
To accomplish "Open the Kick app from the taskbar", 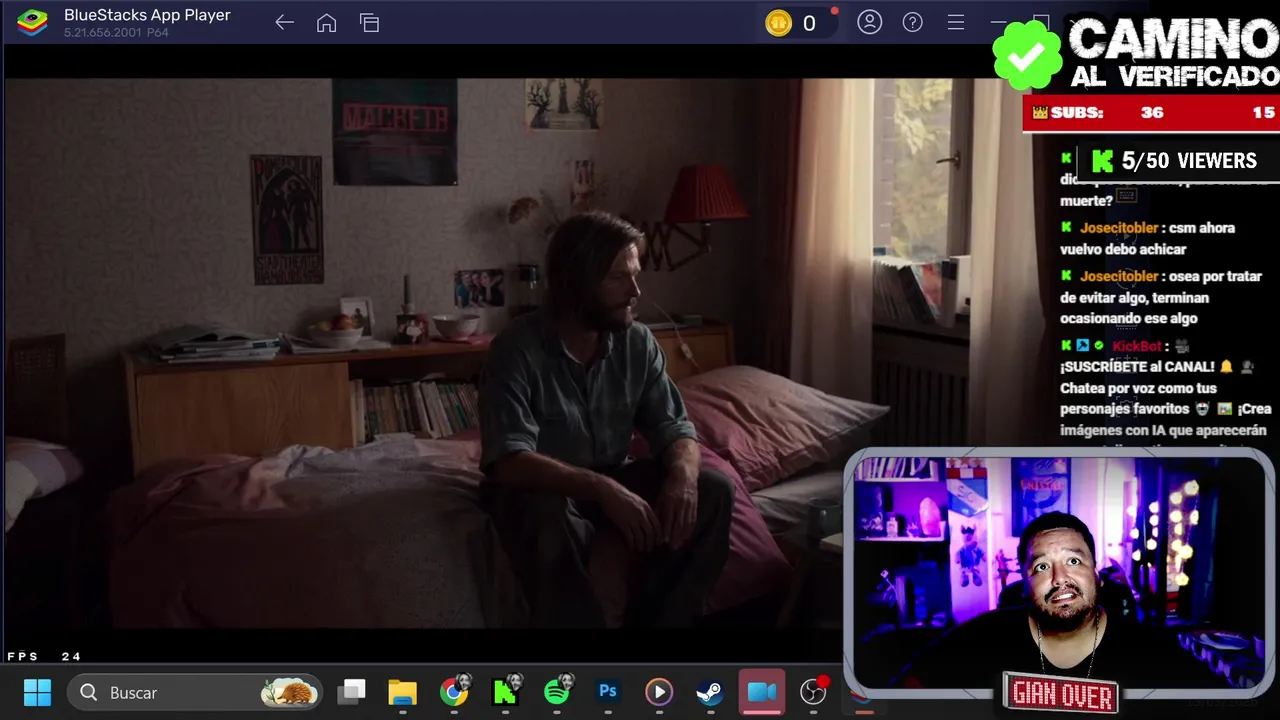I will coord(506,691).
